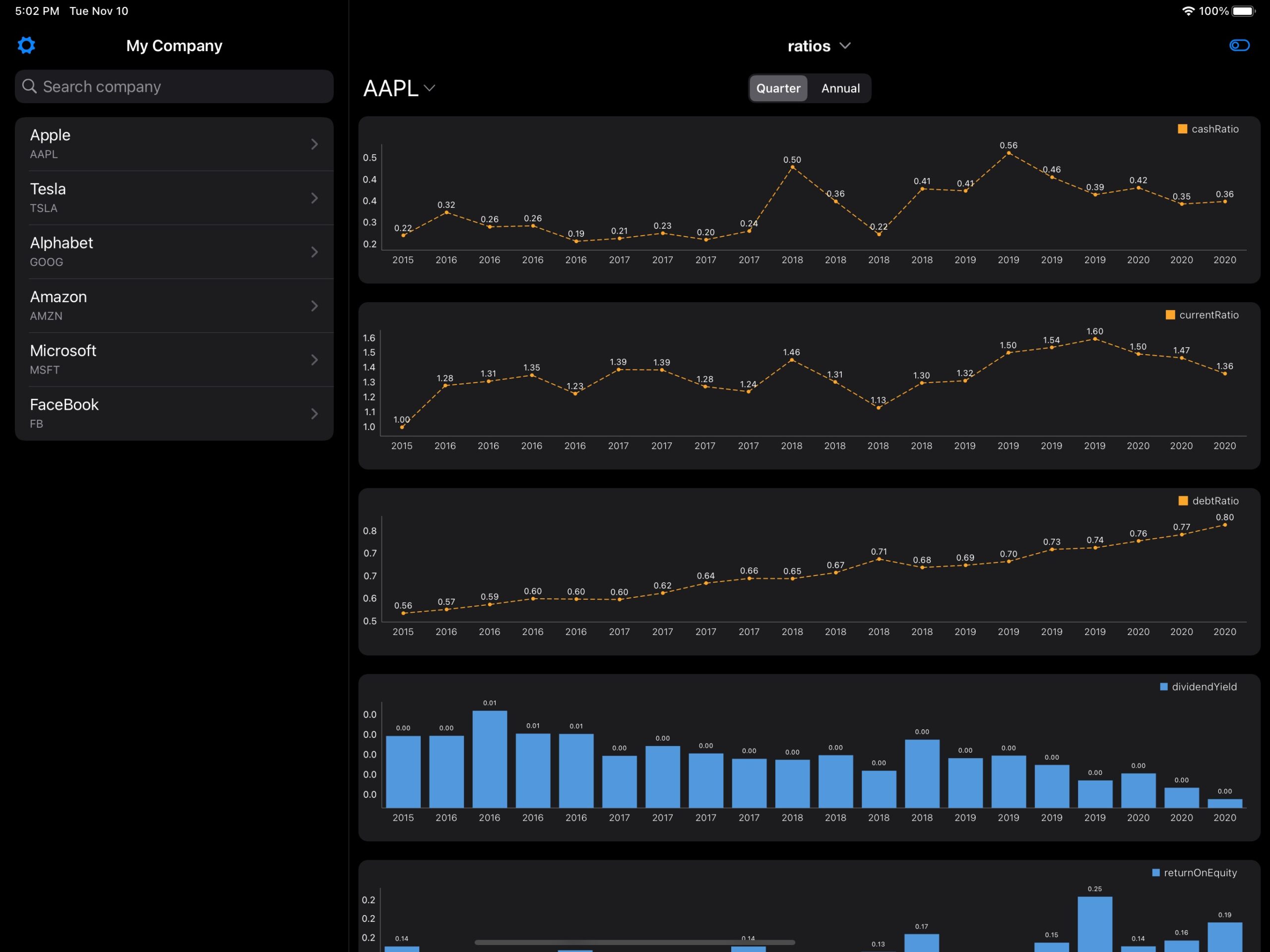Viewport: 1270px width, 952px height.
Task: Select the Quarter segment
Action: pos(778,88)
